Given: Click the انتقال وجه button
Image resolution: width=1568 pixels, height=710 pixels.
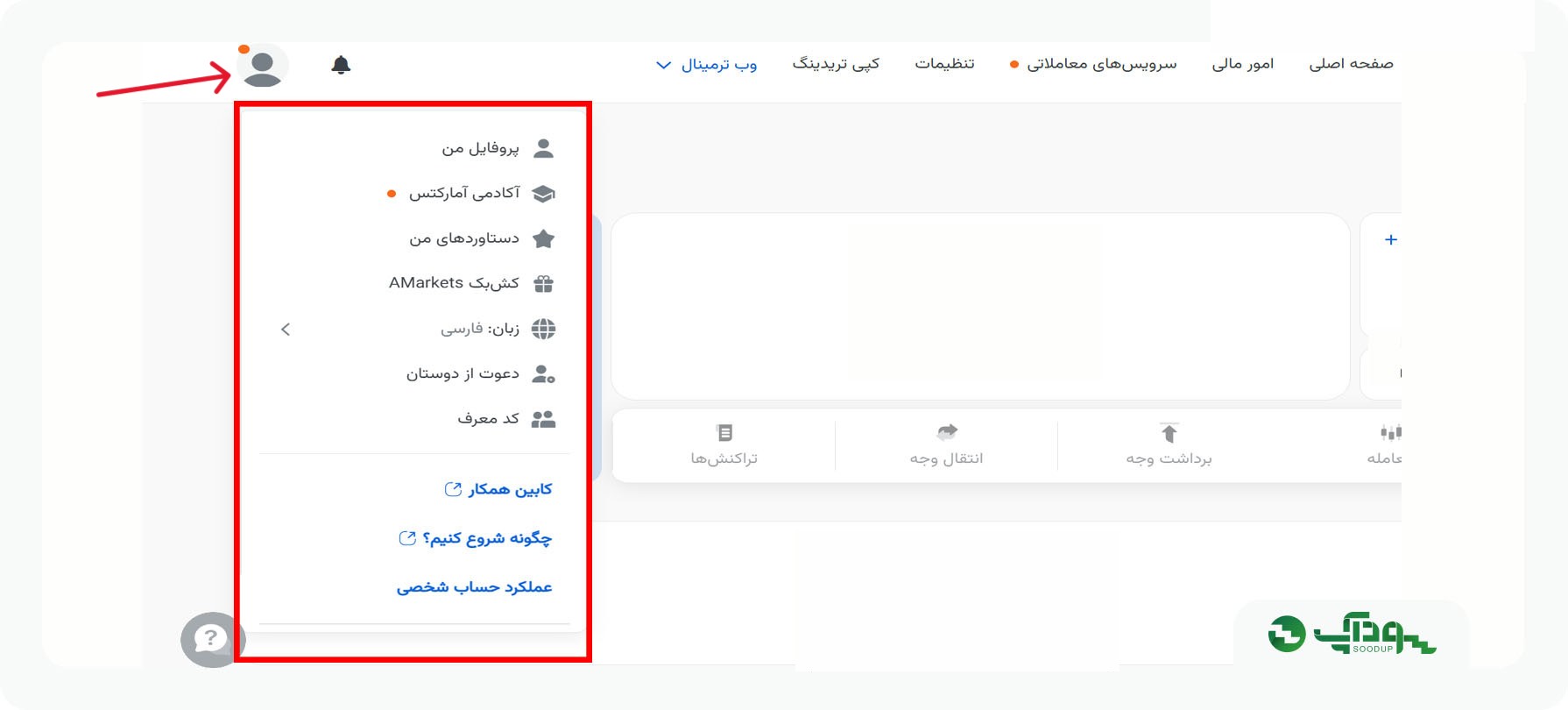Looking at the screenshot, I should pos(947,445).
